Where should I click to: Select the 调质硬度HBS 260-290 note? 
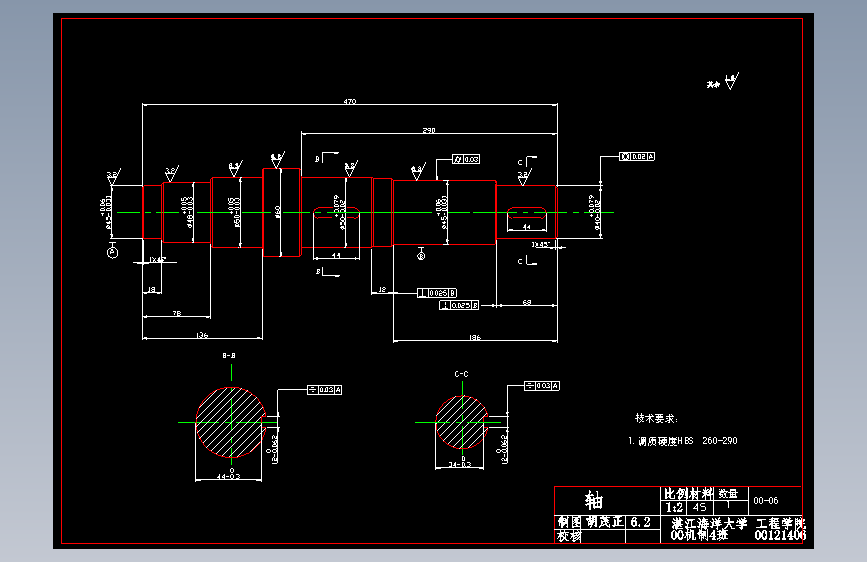683,441
